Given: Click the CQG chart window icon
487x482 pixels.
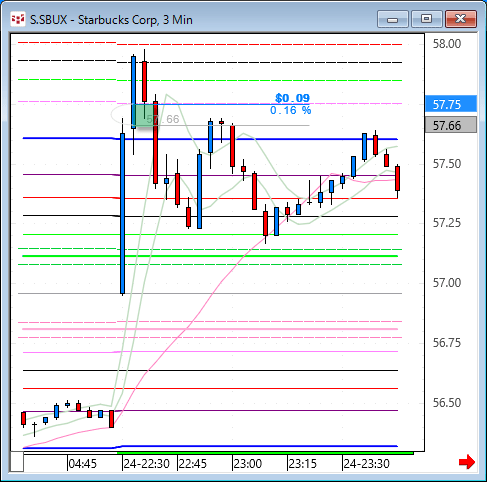Looking at the screenshot, I should 18,20.
